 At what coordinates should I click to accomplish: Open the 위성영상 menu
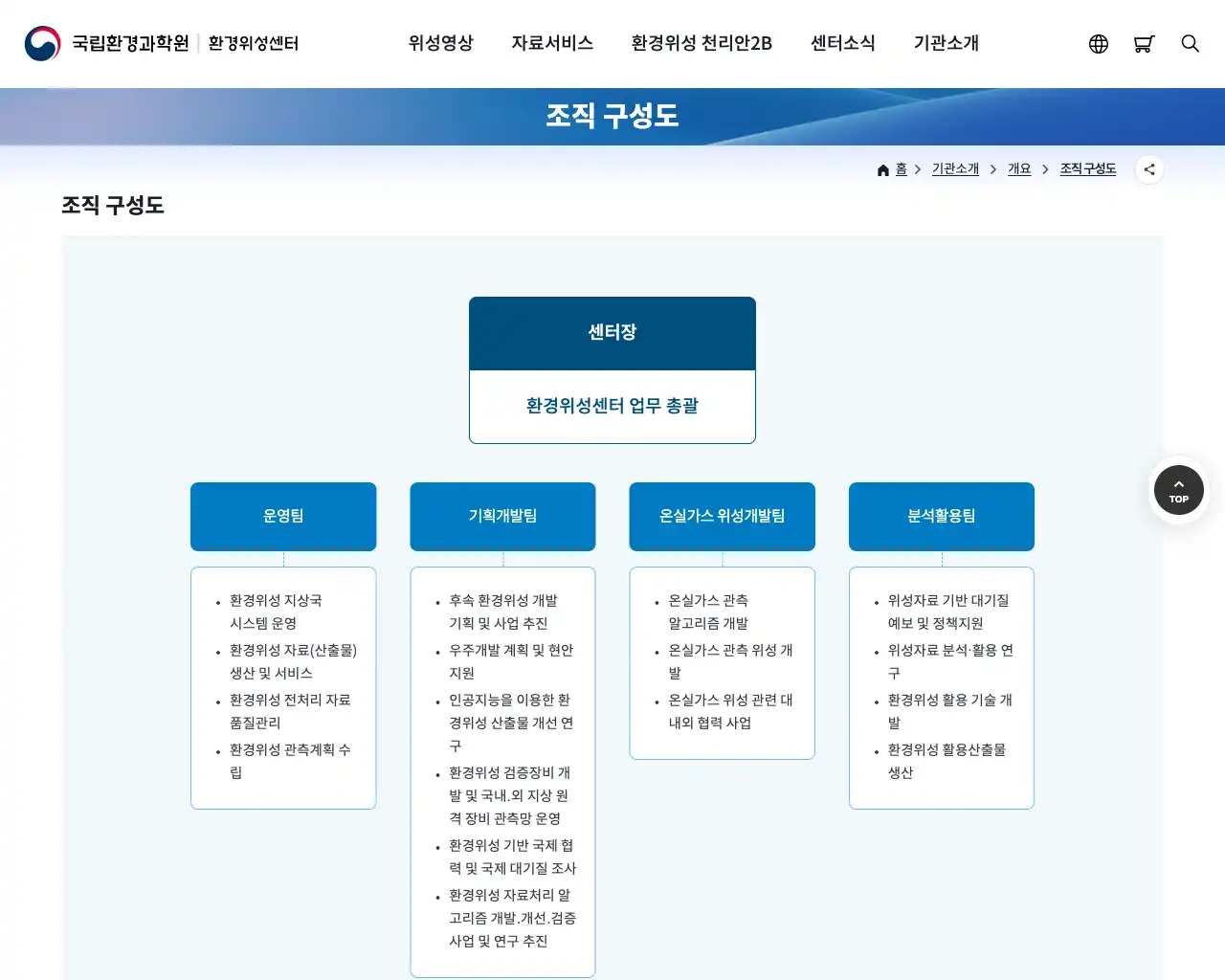pos(441,43)
